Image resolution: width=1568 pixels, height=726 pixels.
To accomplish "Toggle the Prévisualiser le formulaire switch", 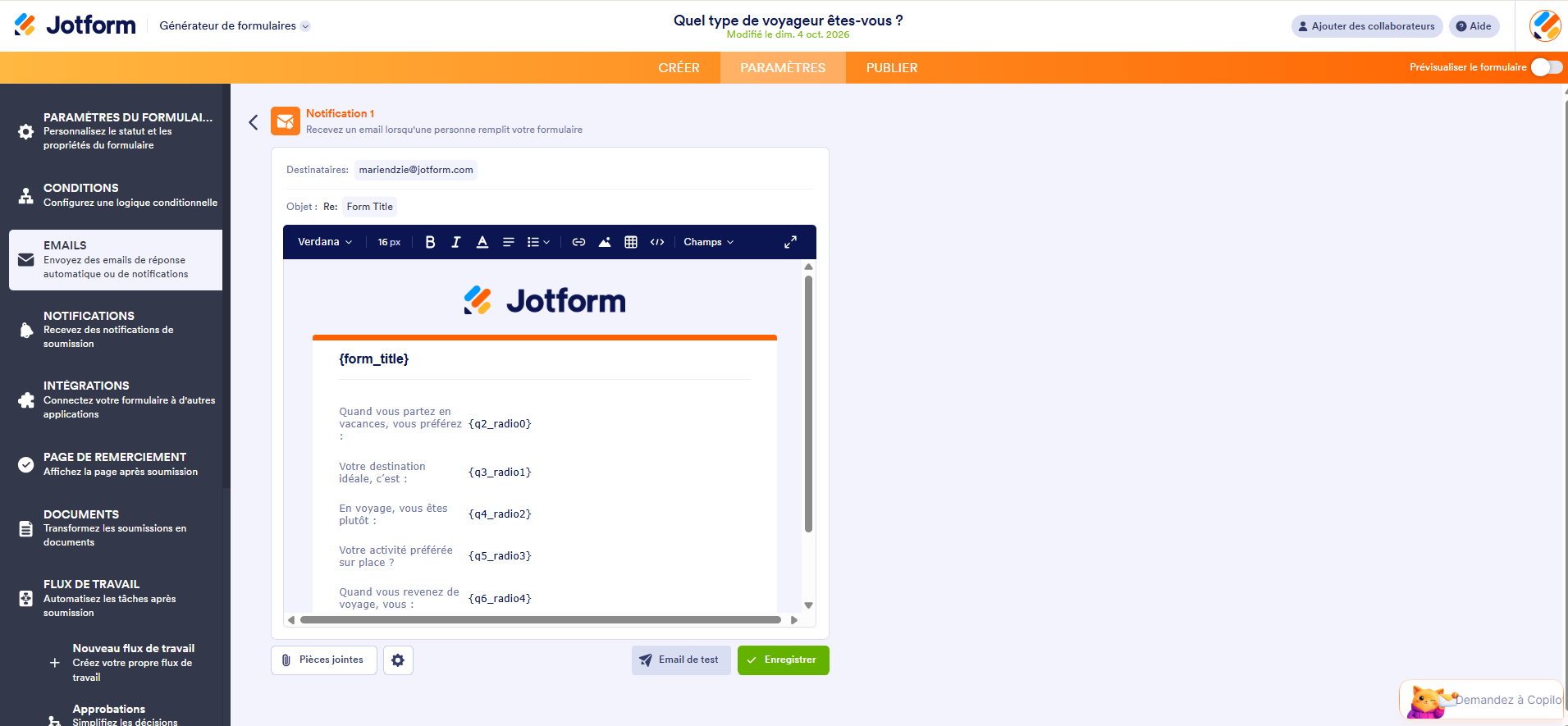I will click(1547, 67).
